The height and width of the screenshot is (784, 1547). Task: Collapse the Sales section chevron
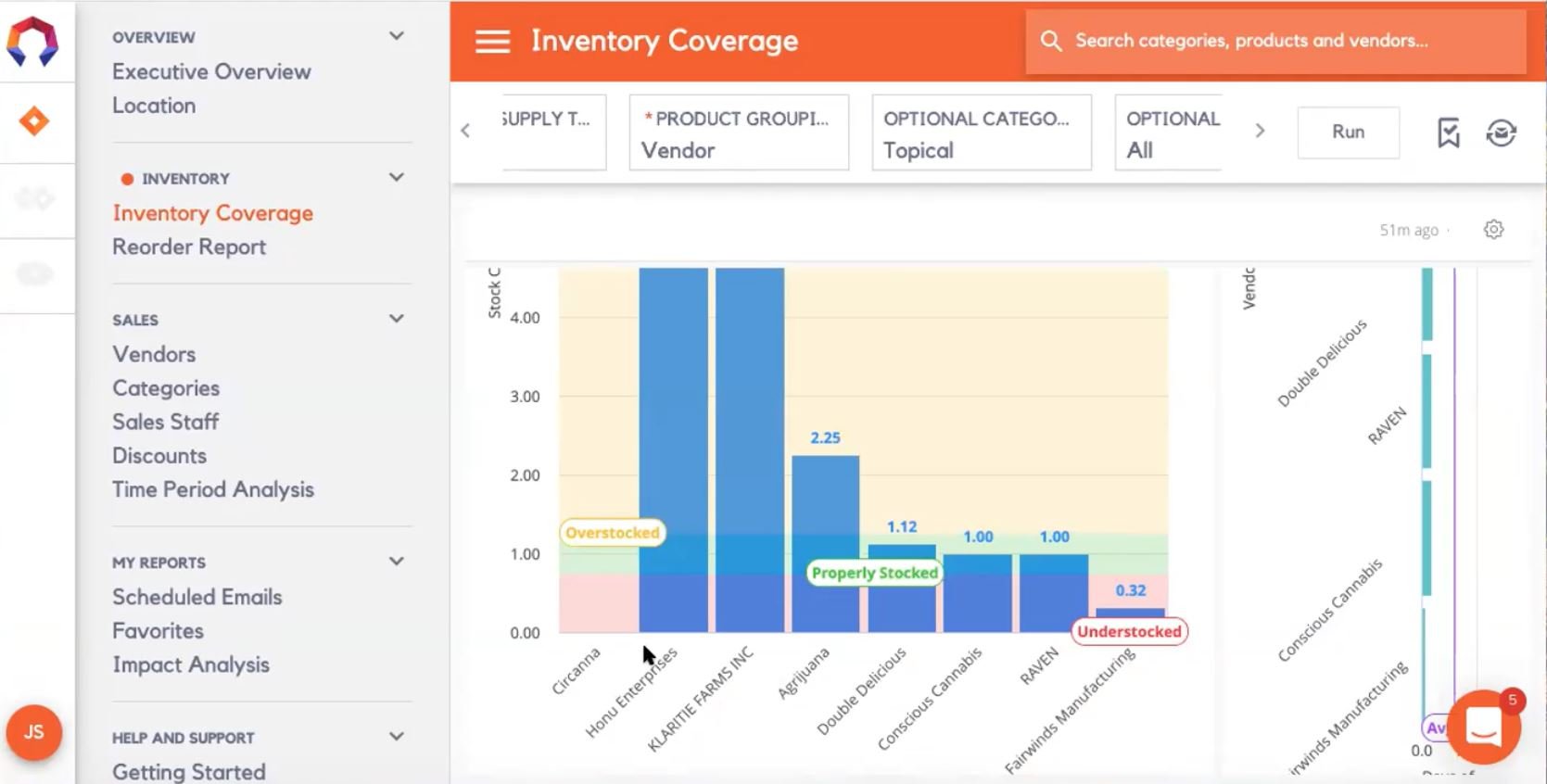tap(397, 319)
